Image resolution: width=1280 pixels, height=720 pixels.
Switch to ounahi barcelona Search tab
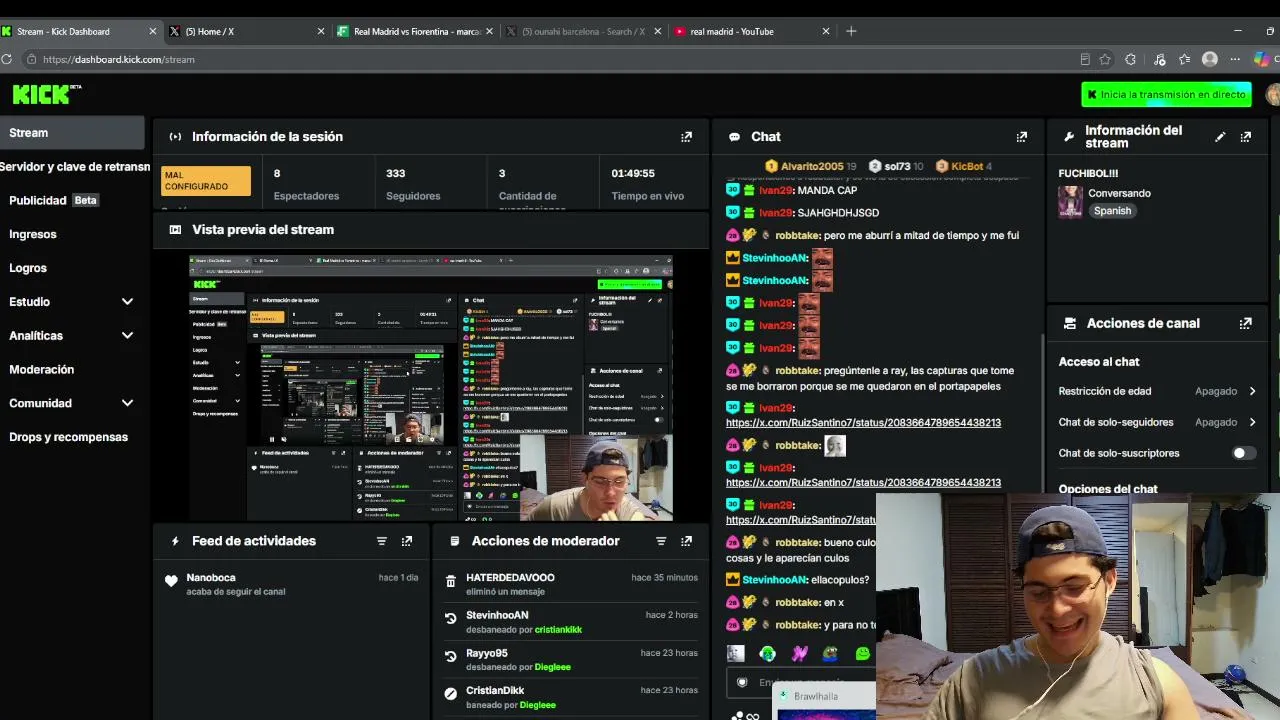(x=584, y=31)
